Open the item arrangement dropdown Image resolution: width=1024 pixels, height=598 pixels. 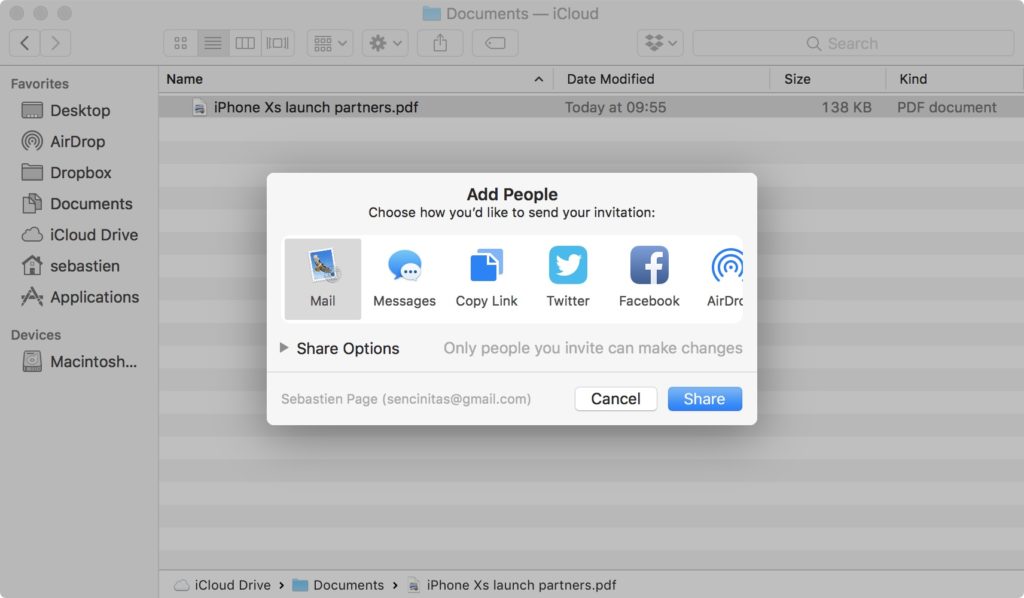click(330, 43)
